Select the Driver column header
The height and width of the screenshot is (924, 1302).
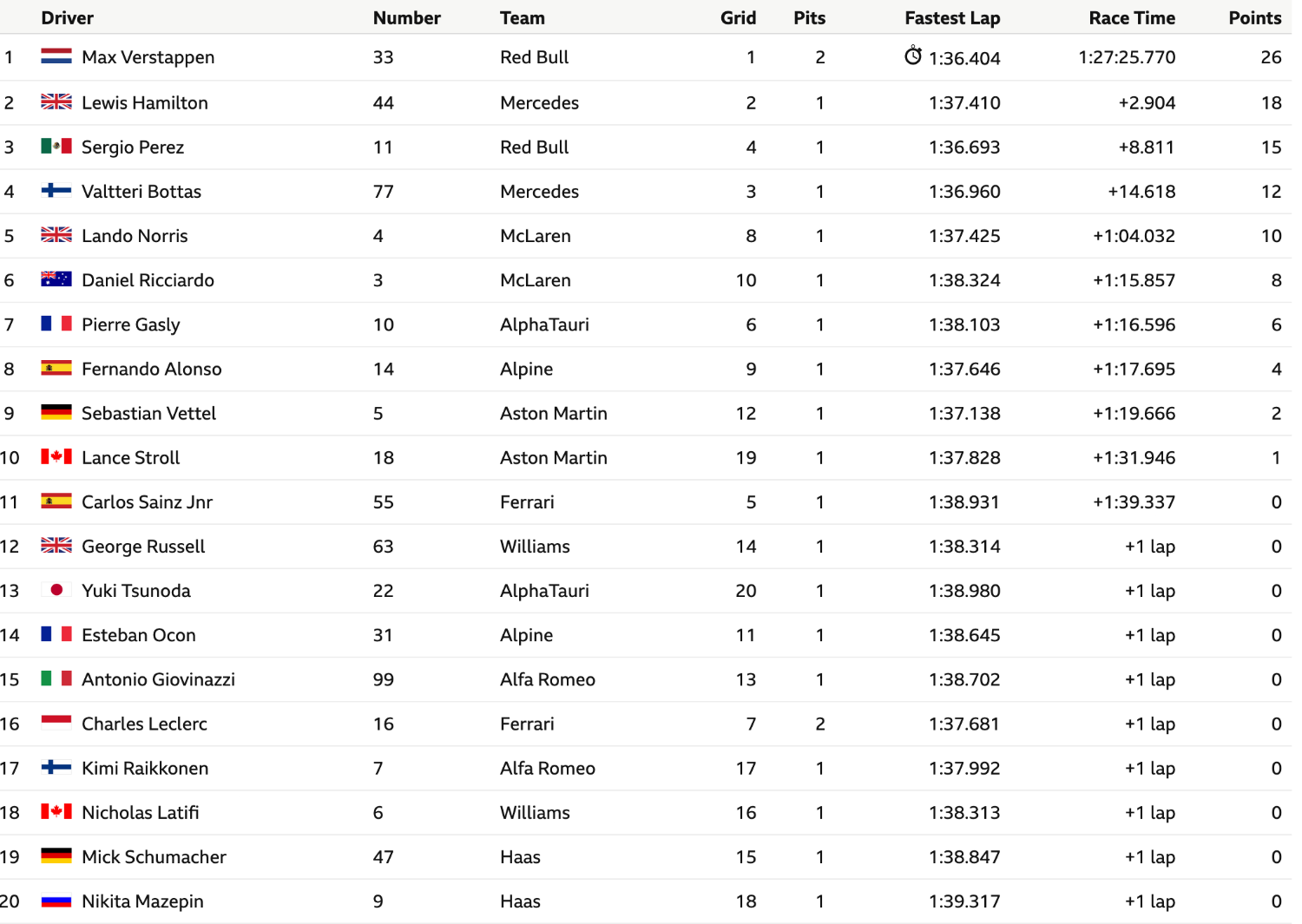click(x=68, y=17)
